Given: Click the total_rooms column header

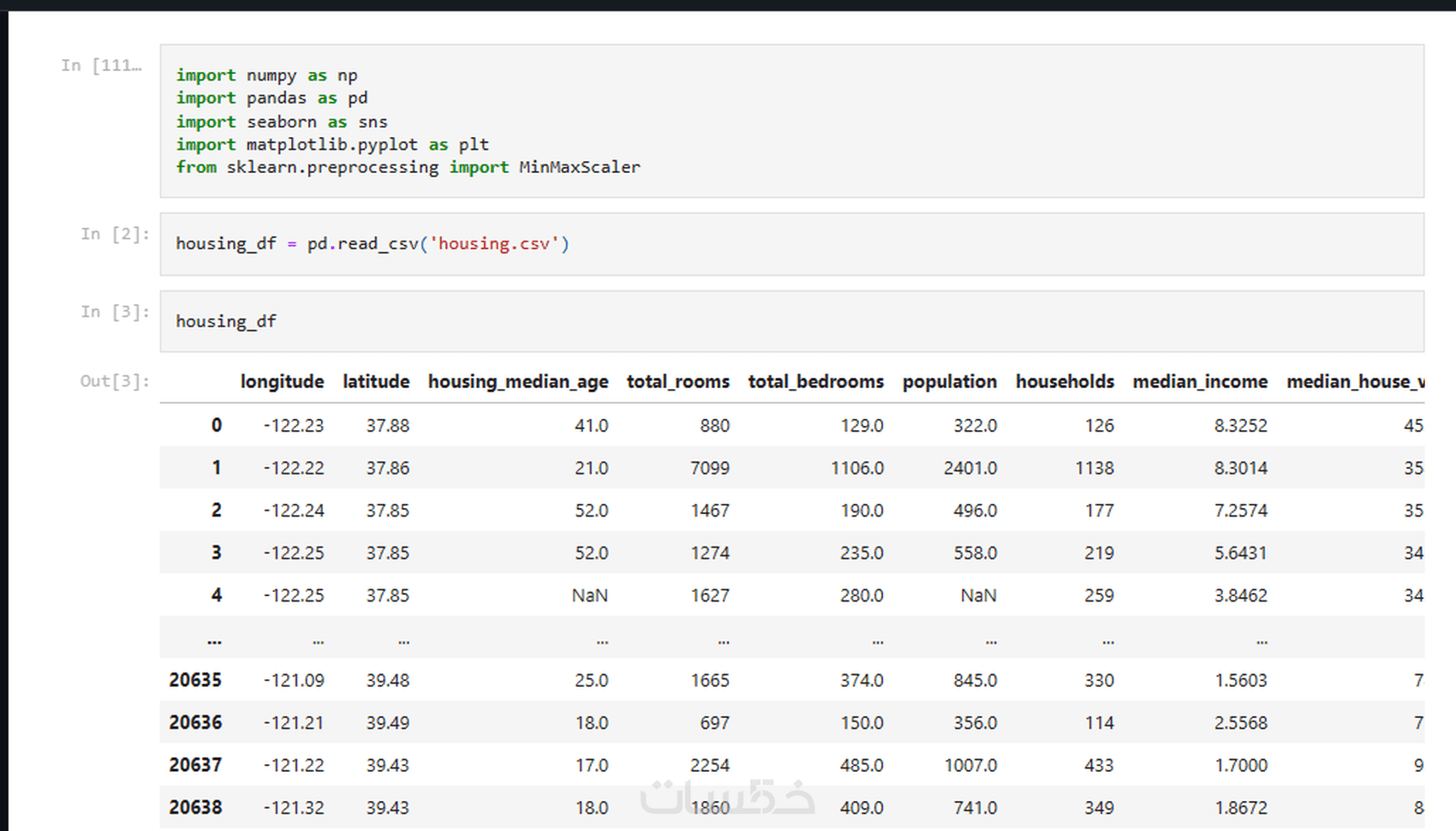Looking at the screenshot, I should click(678, 381).
